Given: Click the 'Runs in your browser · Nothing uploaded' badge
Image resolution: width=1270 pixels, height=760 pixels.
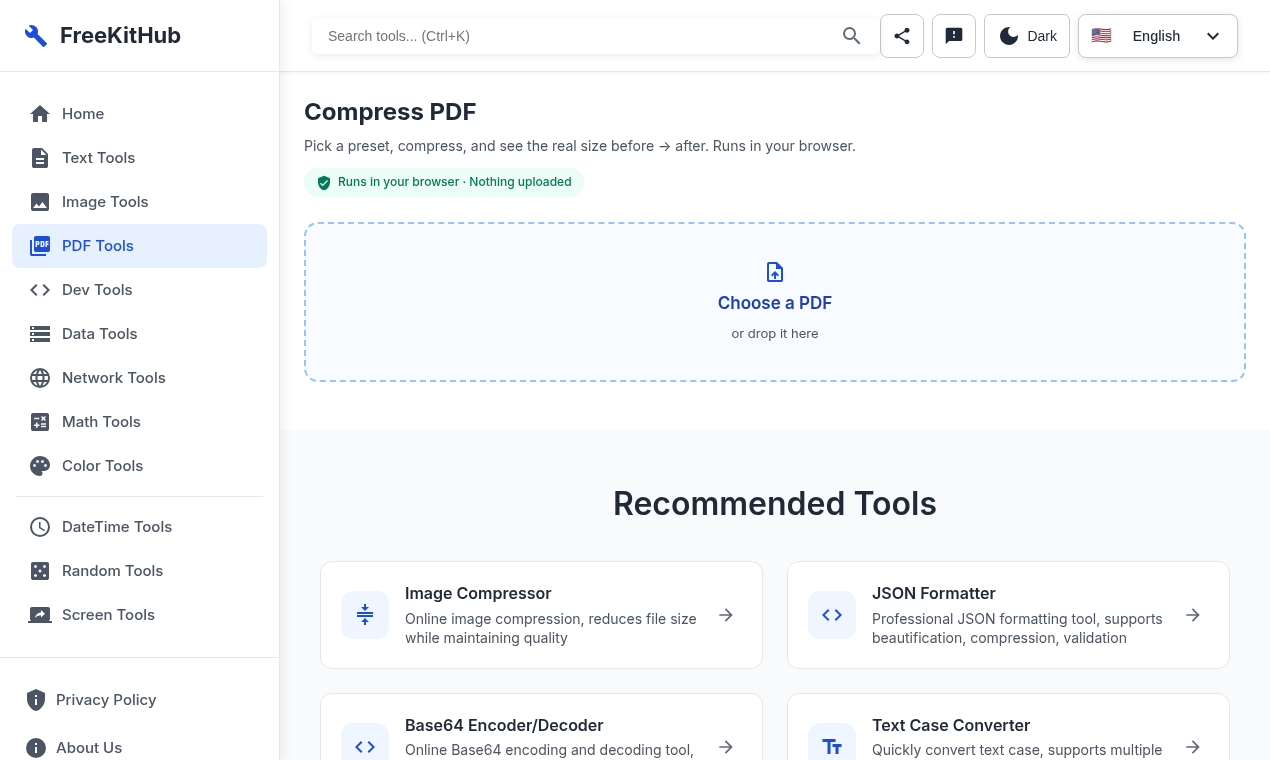Looking at the screenshot, I should pos(444,182).
